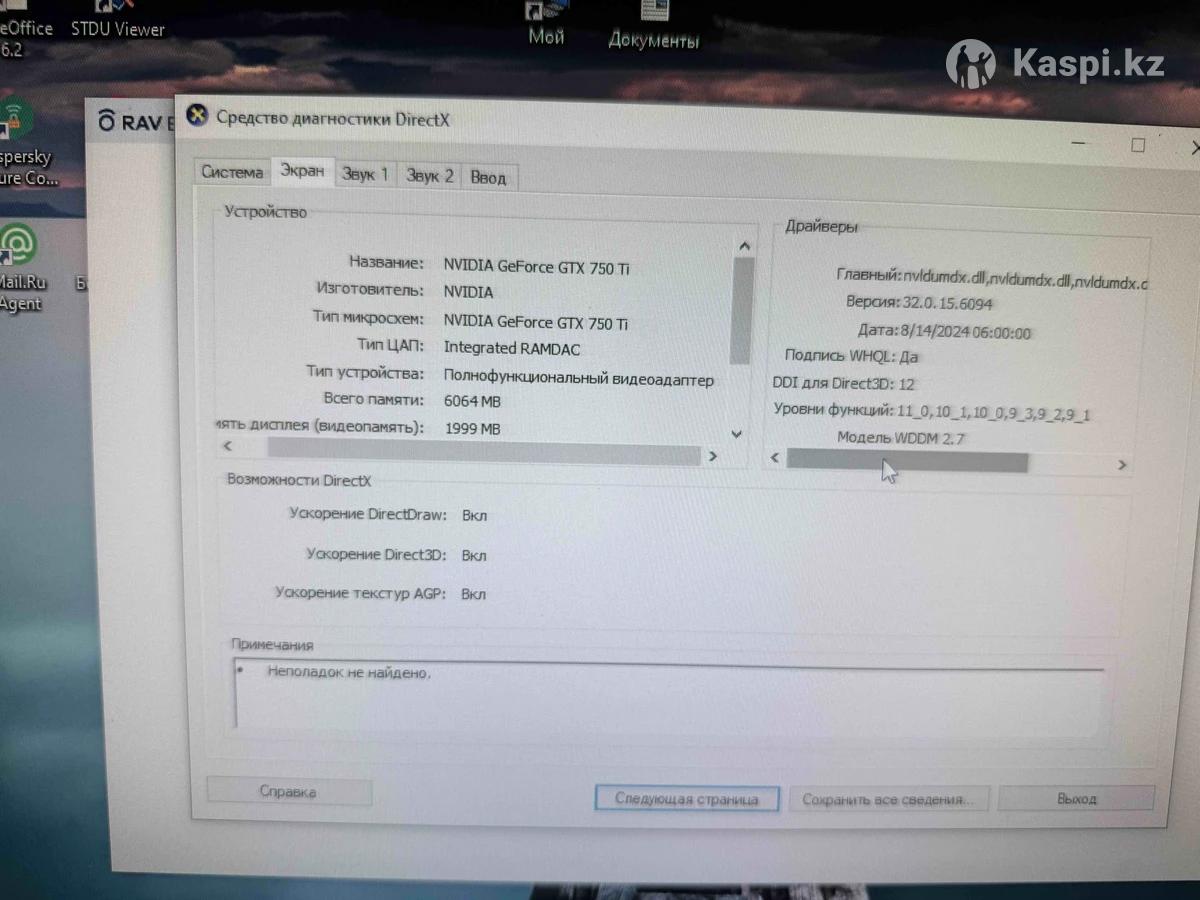Click the DirectX icon in the title bar
The height and width of the screenshot is (900, 1200).
coord(198,116)
